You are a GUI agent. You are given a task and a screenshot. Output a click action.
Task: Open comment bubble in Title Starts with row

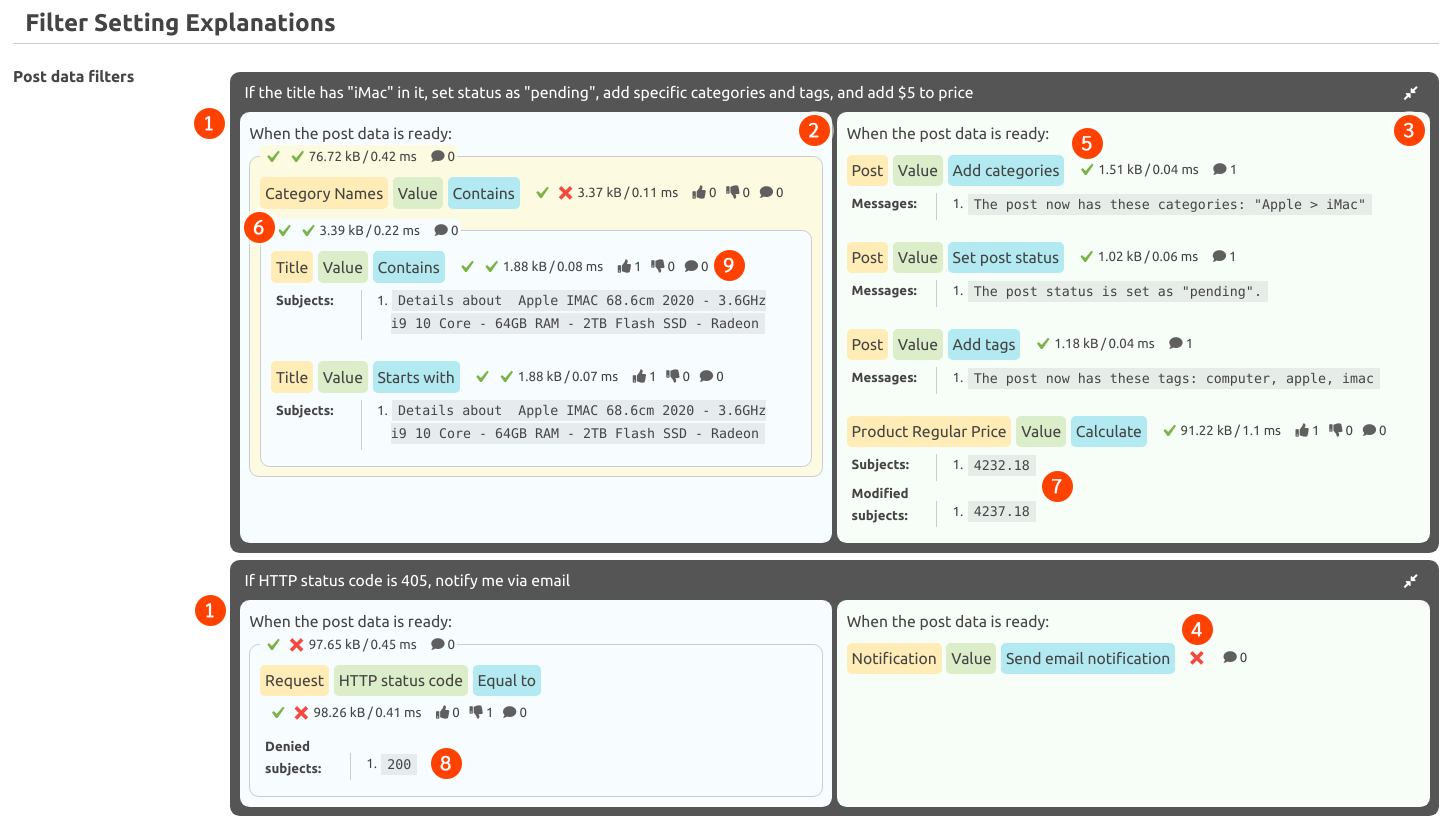click(707, 377)
